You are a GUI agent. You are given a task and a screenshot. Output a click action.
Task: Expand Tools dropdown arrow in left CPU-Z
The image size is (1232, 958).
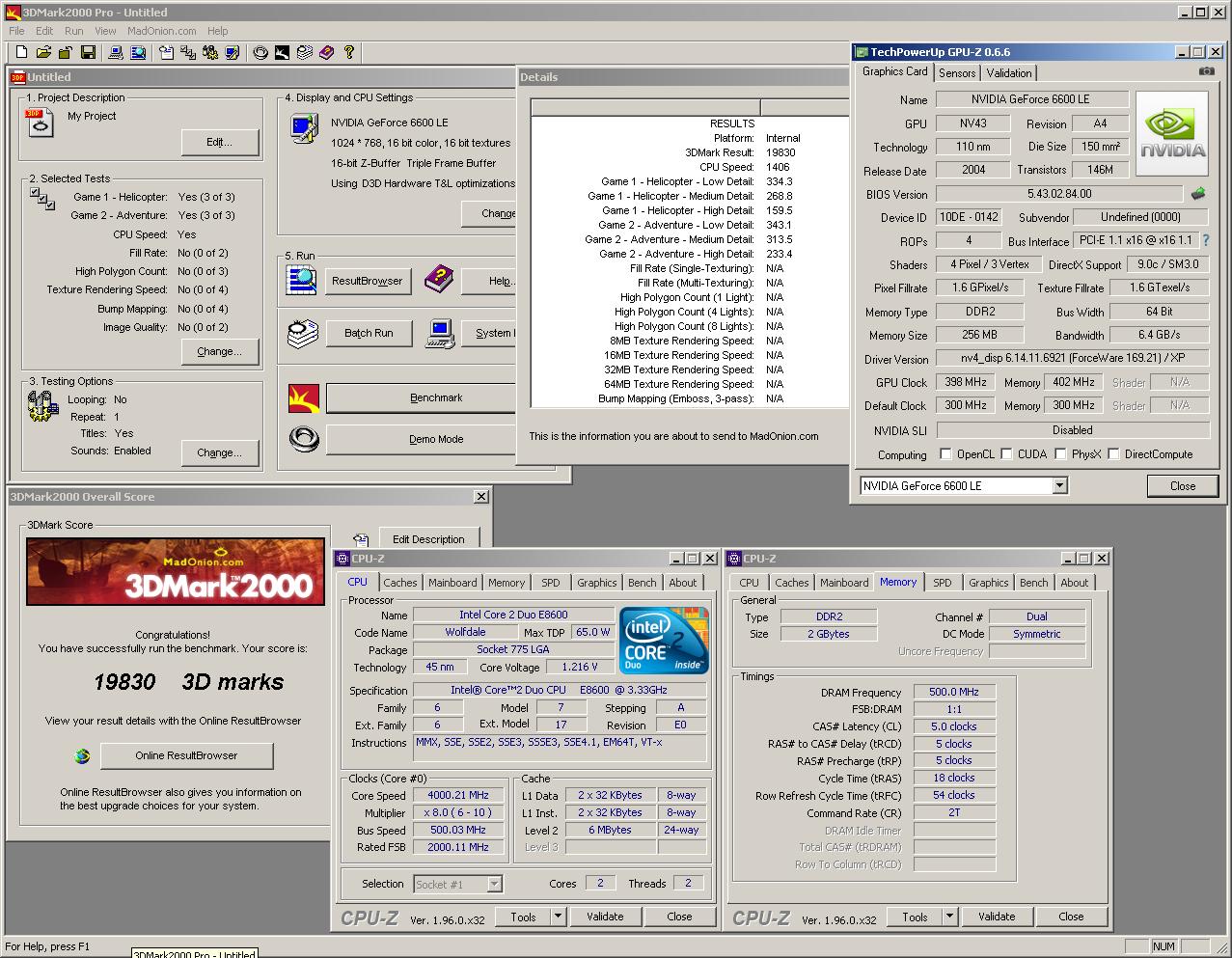tap(559, 917)
